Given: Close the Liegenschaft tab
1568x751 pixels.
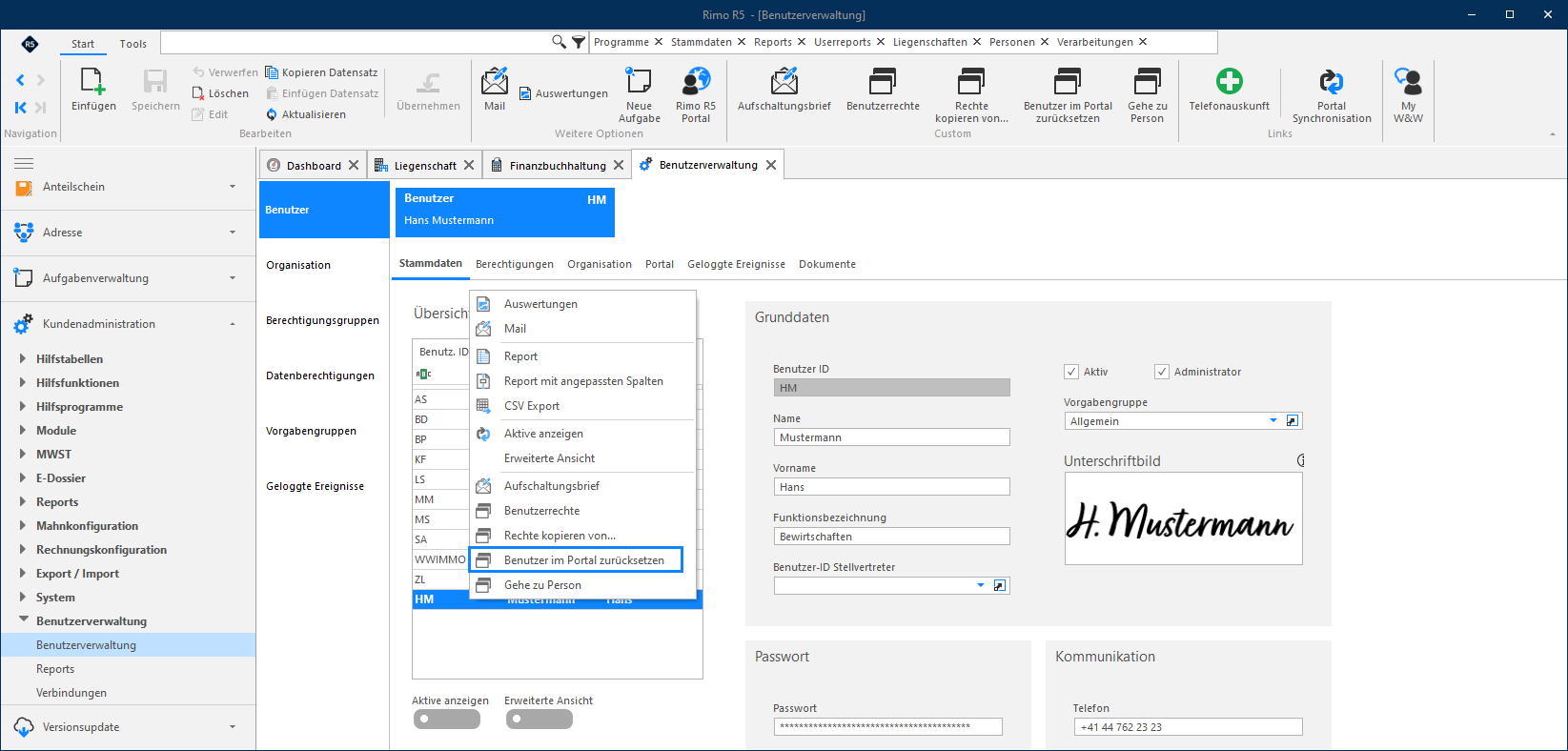Looking at the screenshot, I should (469, 166).
